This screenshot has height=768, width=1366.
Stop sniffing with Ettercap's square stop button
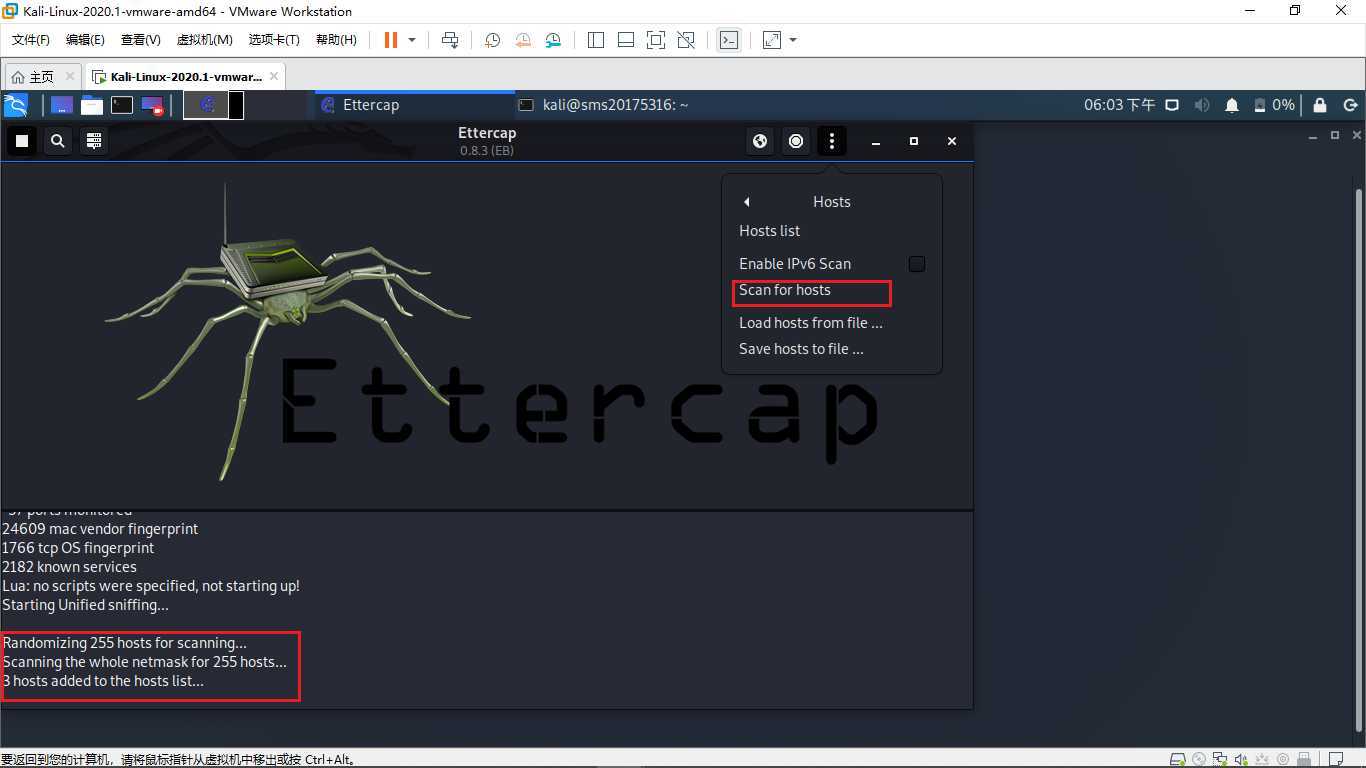21,141
